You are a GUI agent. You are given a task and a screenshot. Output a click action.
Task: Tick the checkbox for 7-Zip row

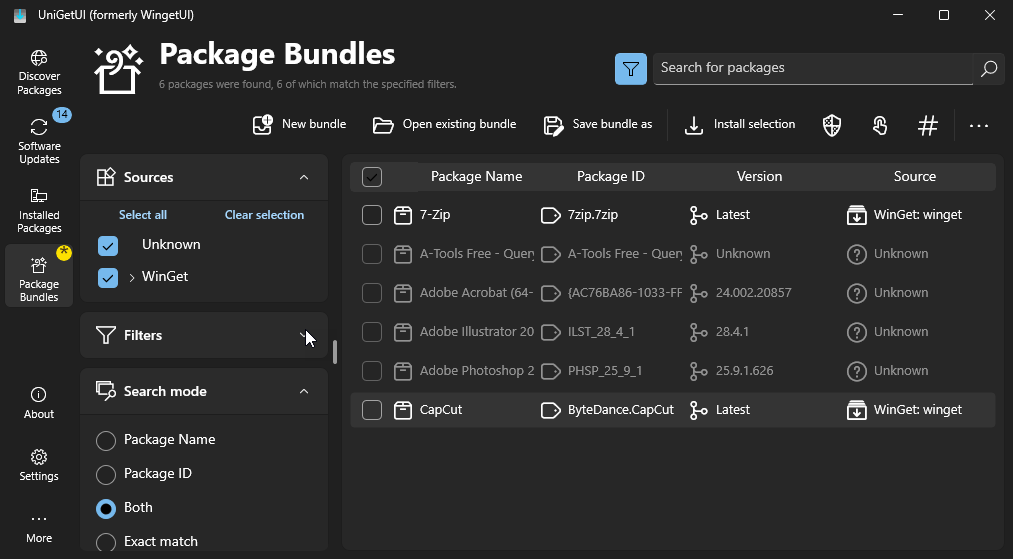coord(372,215)
